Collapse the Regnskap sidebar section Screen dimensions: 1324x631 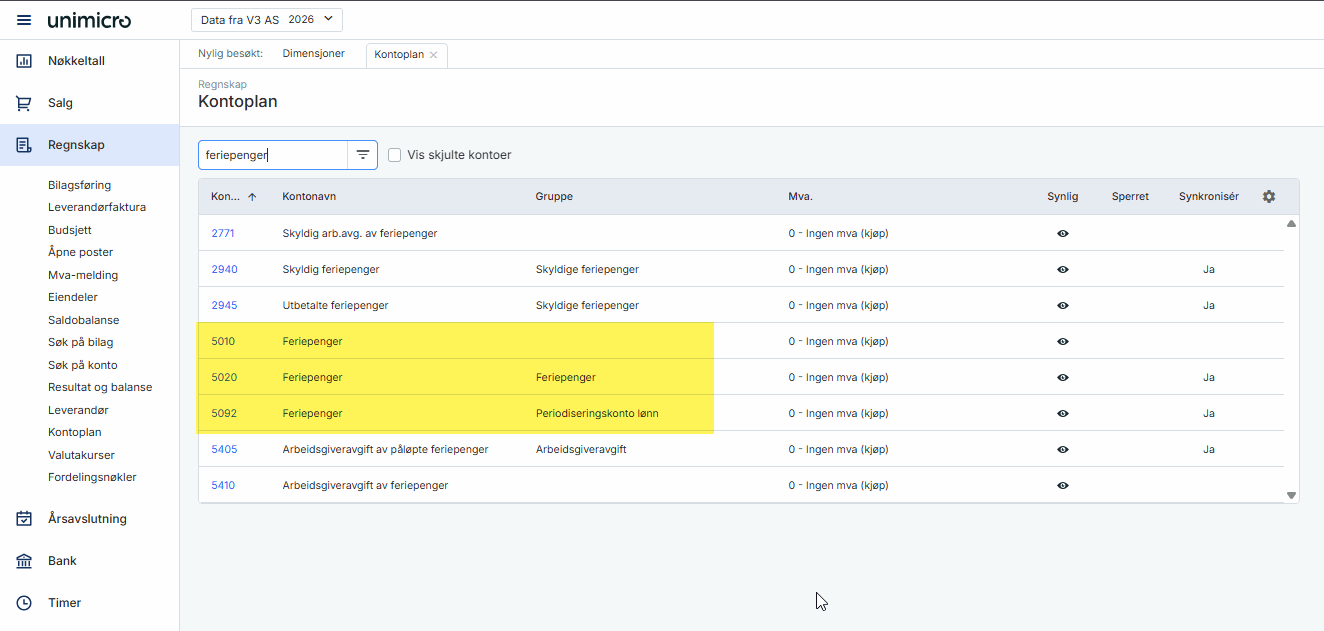[x=76, y=145]
